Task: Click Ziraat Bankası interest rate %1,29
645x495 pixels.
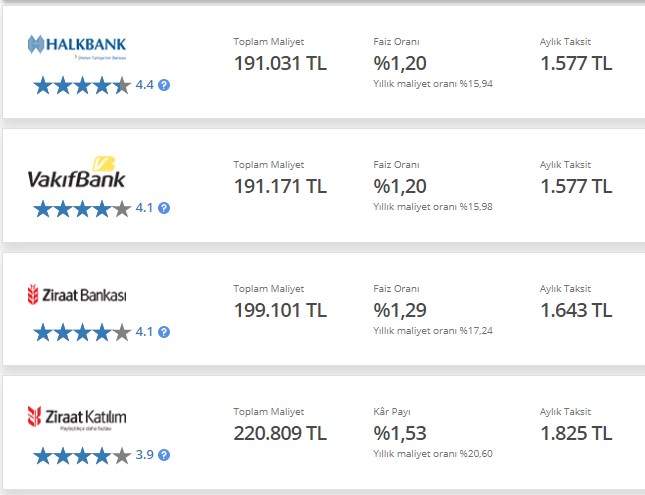Action: click(400, 310)
